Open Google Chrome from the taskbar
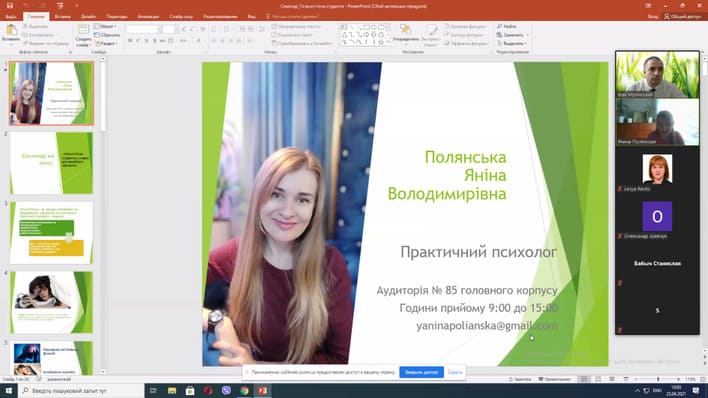708x398 pixels. pyautogui.click(x=244, y=390)
